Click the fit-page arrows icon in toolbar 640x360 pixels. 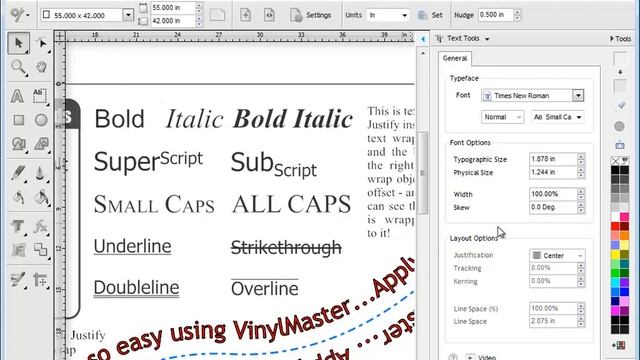click(x=269, y=15)
